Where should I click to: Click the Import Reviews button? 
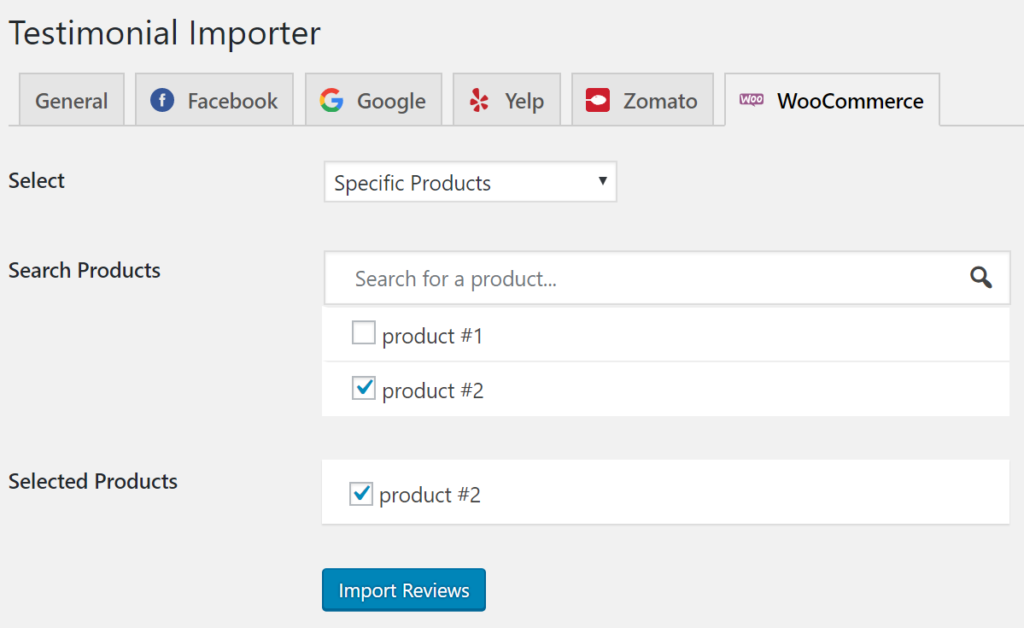pos(404,590)
